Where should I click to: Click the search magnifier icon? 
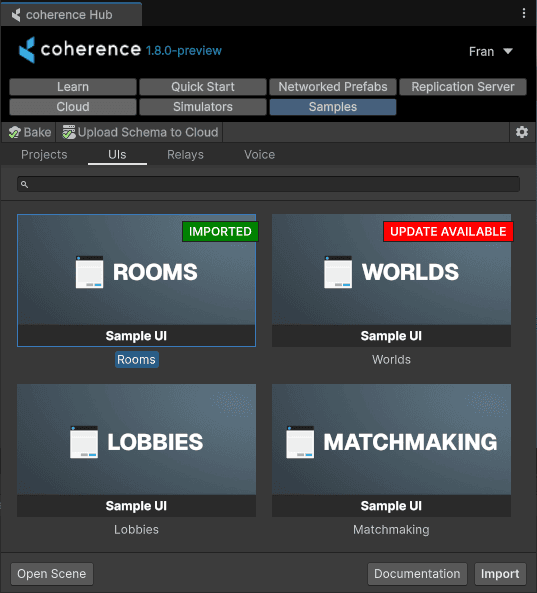pyautogui.click(x=24, y=184)
